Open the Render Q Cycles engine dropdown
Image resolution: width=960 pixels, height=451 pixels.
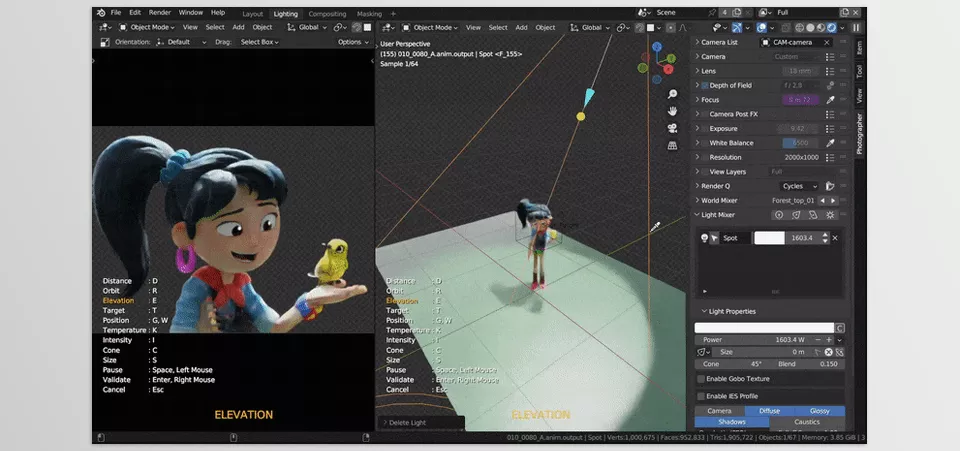pos(799,186)
